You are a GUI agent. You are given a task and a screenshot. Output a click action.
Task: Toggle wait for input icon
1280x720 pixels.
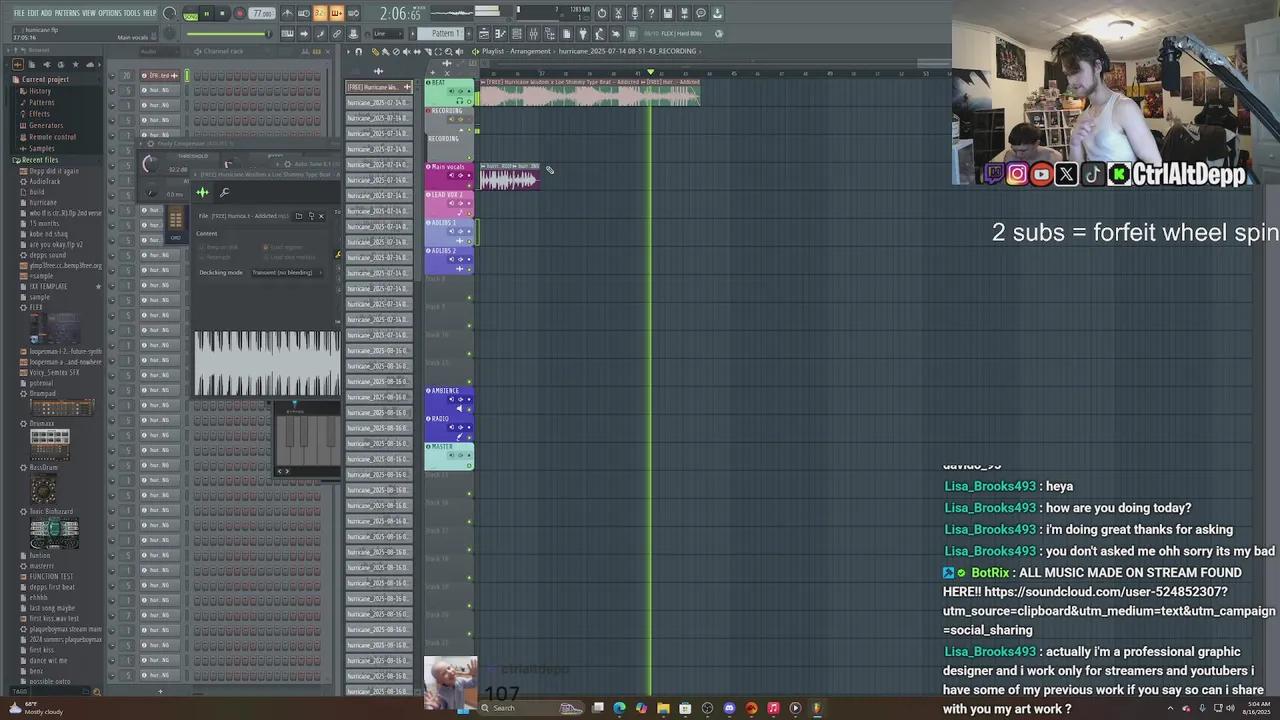[x=304, y=13]
